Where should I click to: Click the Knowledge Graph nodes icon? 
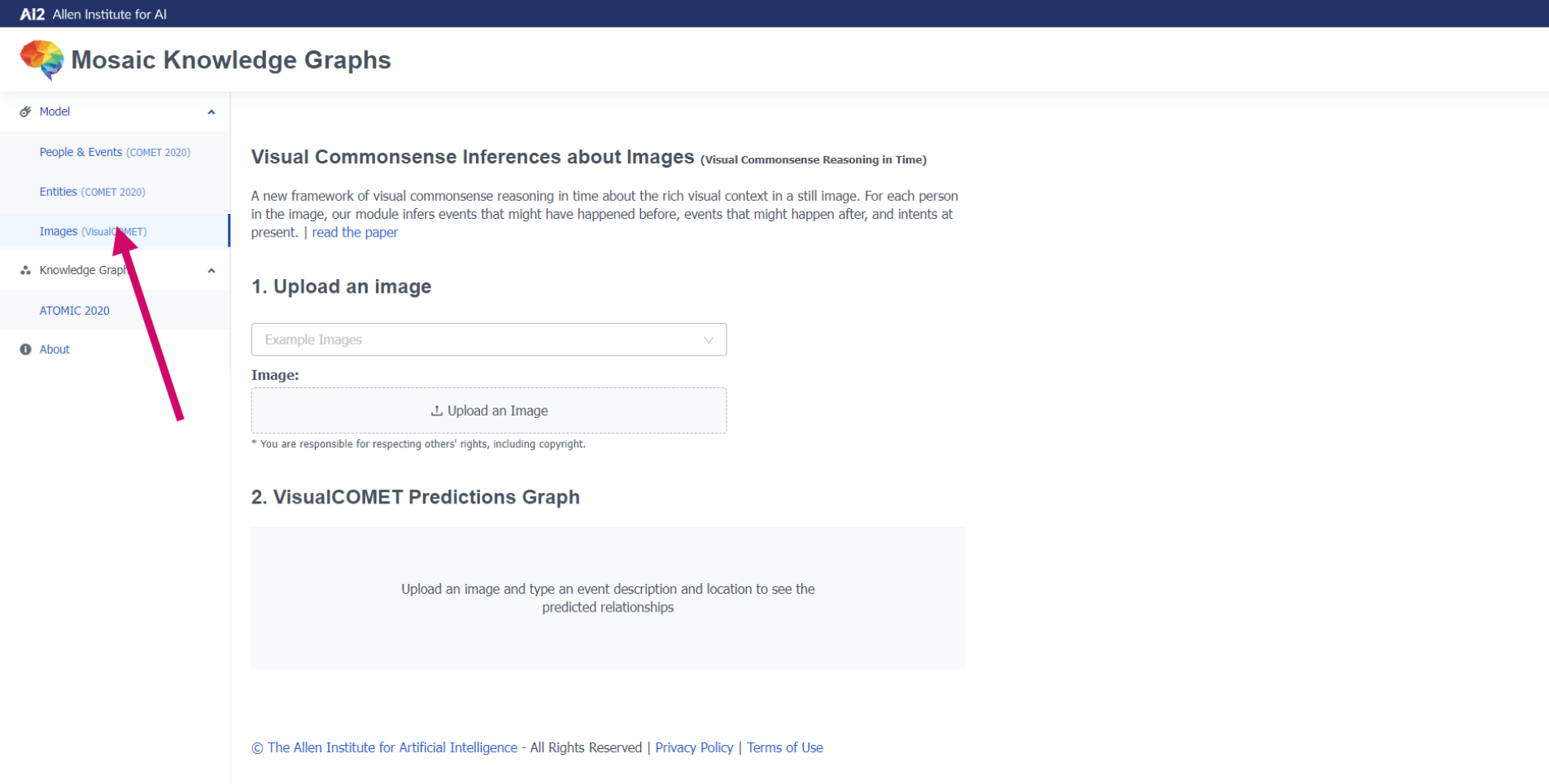click(25, 270)
